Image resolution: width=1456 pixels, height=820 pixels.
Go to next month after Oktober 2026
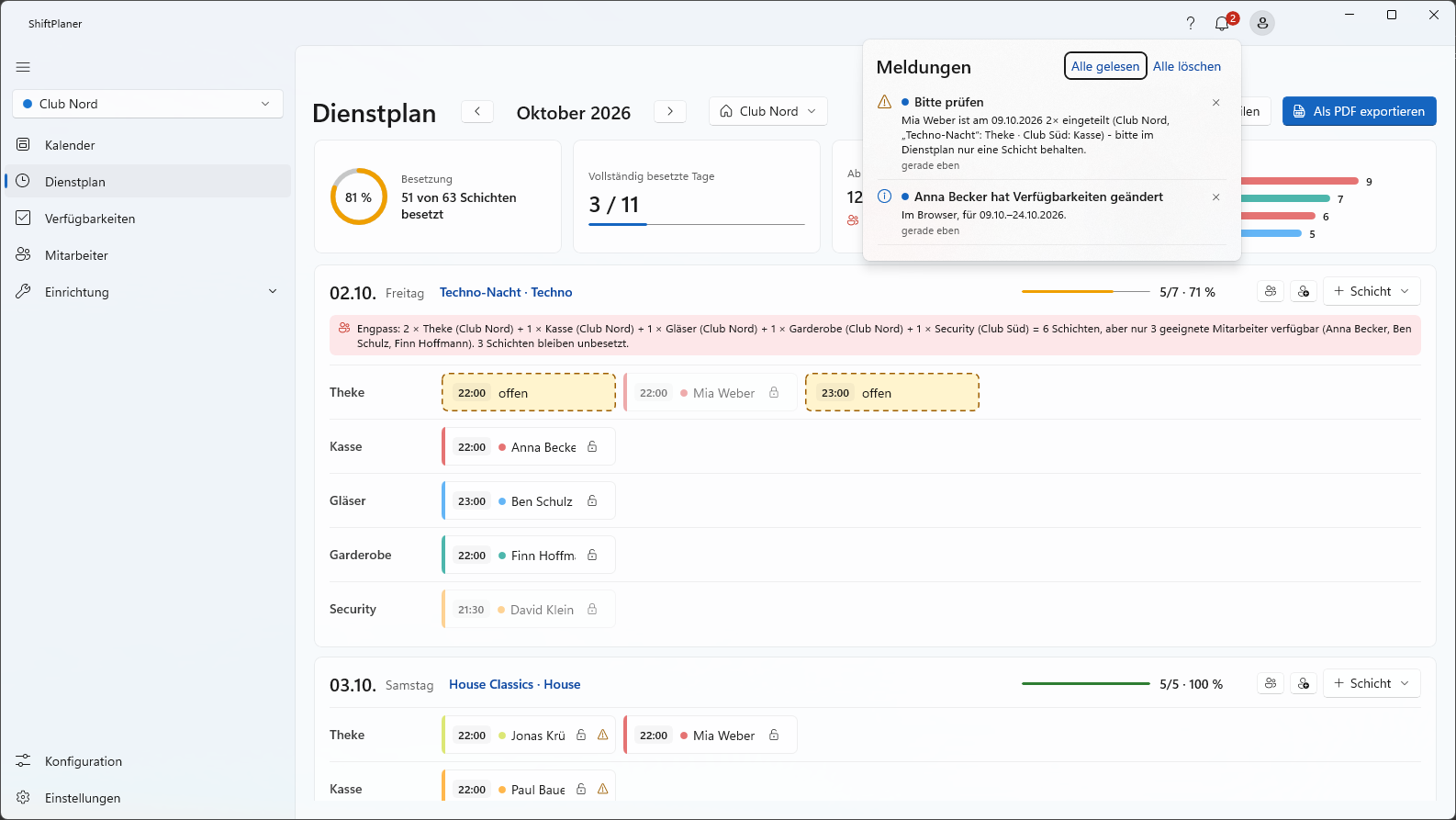(670, 111)
